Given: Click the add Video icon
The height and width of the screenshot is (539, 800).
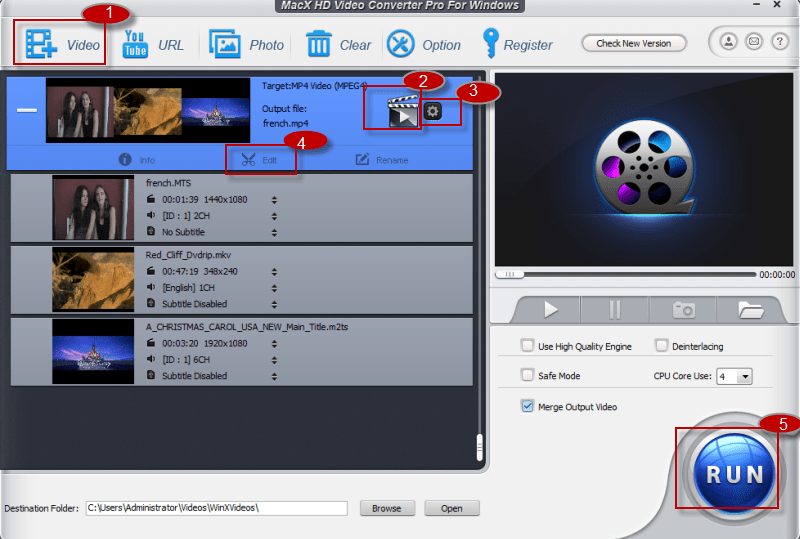Looking at the screenshot, I should pos(41,44).
